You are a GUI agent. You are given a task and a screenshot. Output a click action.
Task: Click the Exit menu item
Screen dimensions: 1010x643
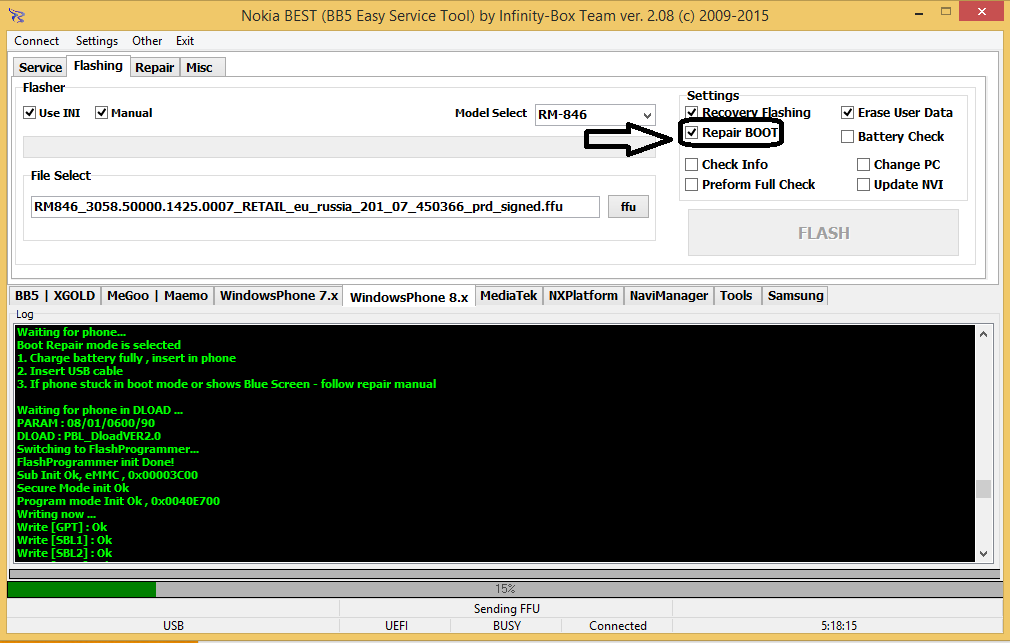185,41
